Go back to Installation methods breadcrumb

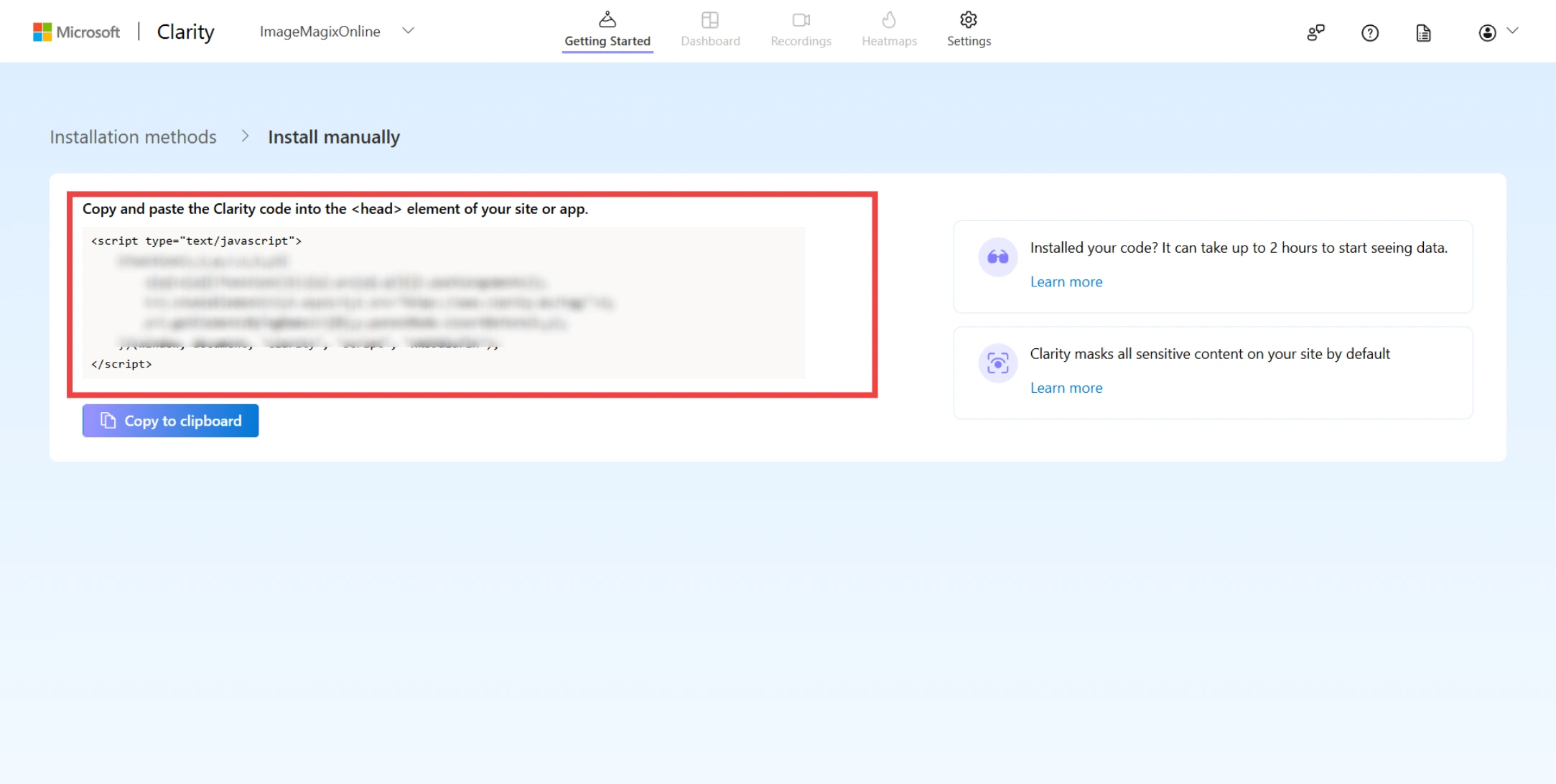pyautogui.click(x=133, y=136)
